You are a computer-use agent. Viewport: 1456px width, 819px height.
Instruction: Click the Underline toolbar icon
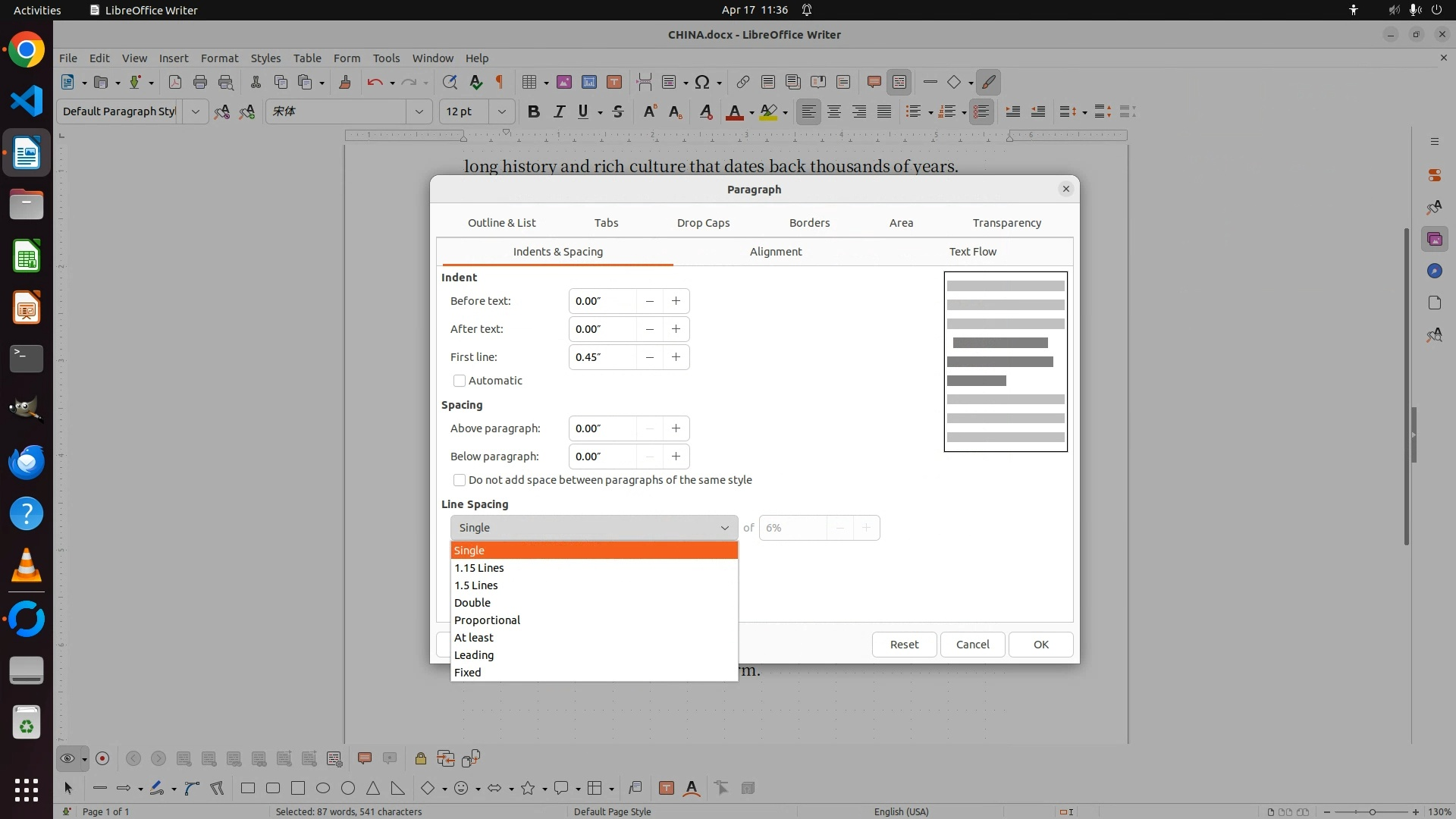tap(582, 112)
